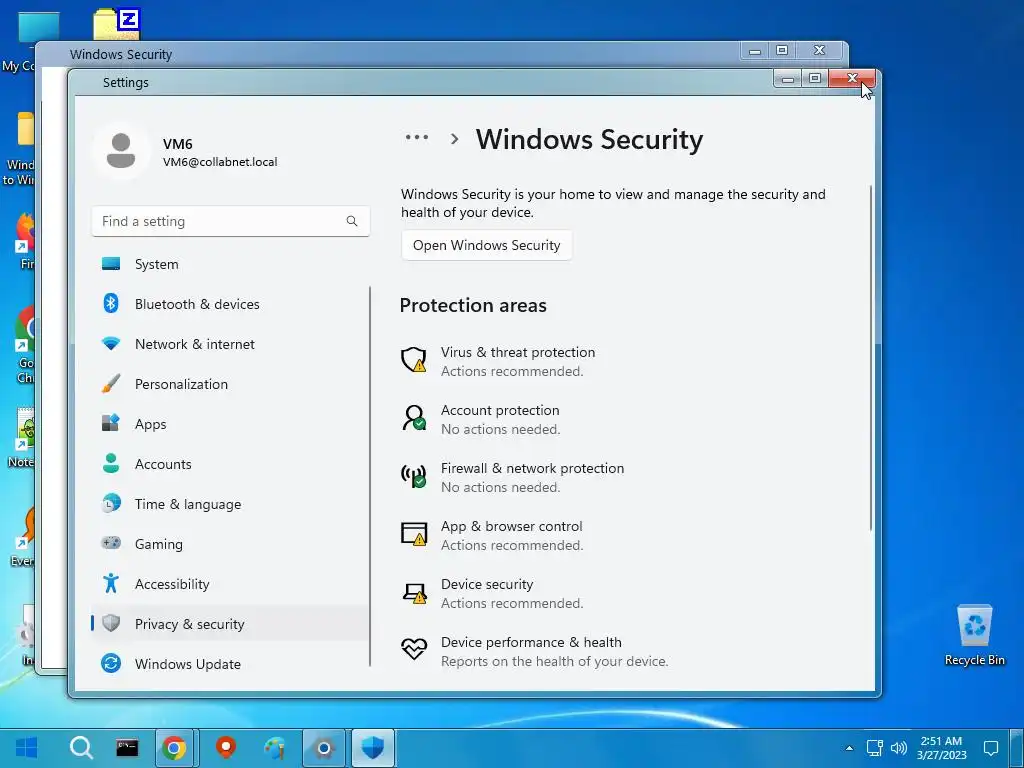Click the Windows Security page heading
Image resolution: width=1024 pixels, height=768 pixels.
point(589,139)
